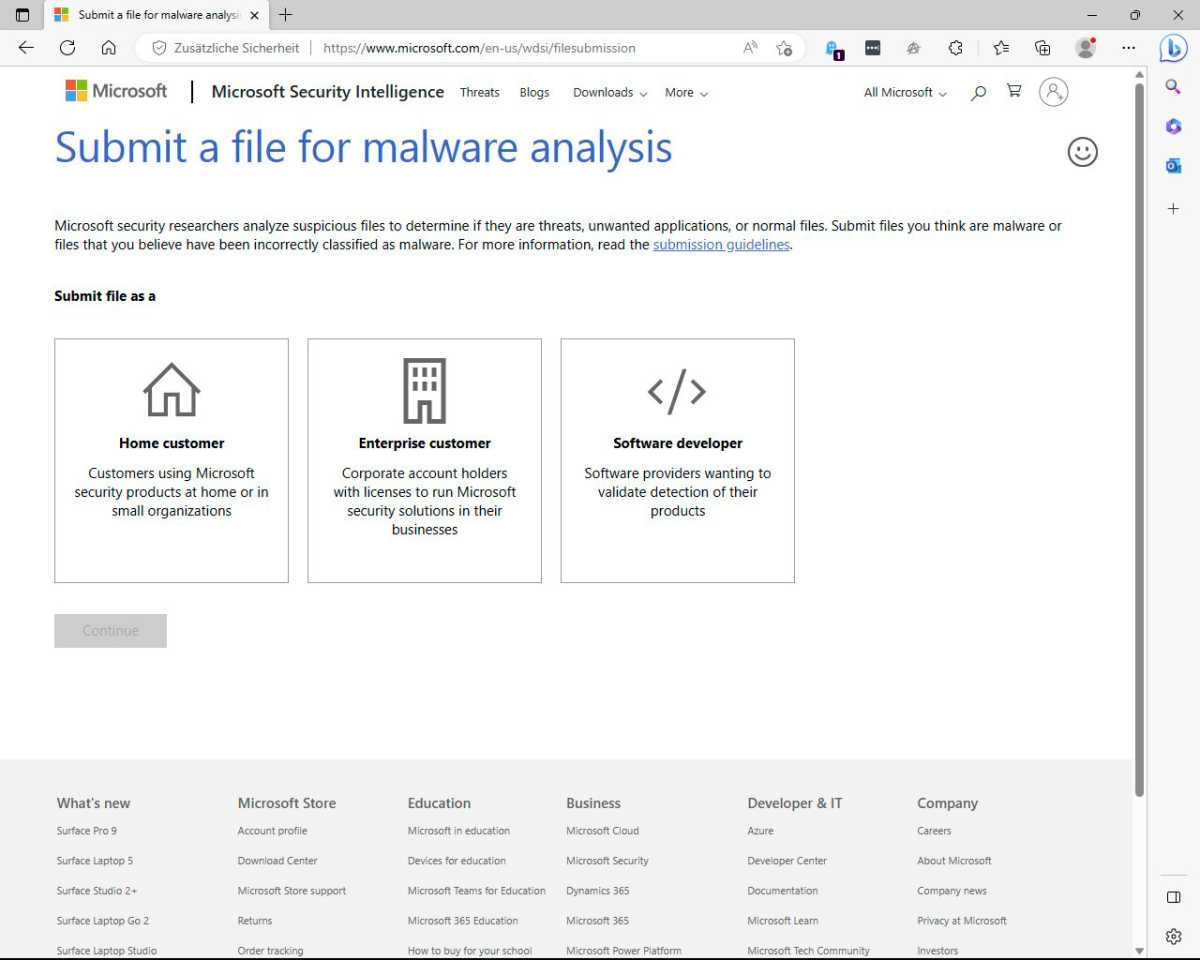The image size is (1200, 960).
Task: Open the Careers footer link
Action: tap(934, 831)
